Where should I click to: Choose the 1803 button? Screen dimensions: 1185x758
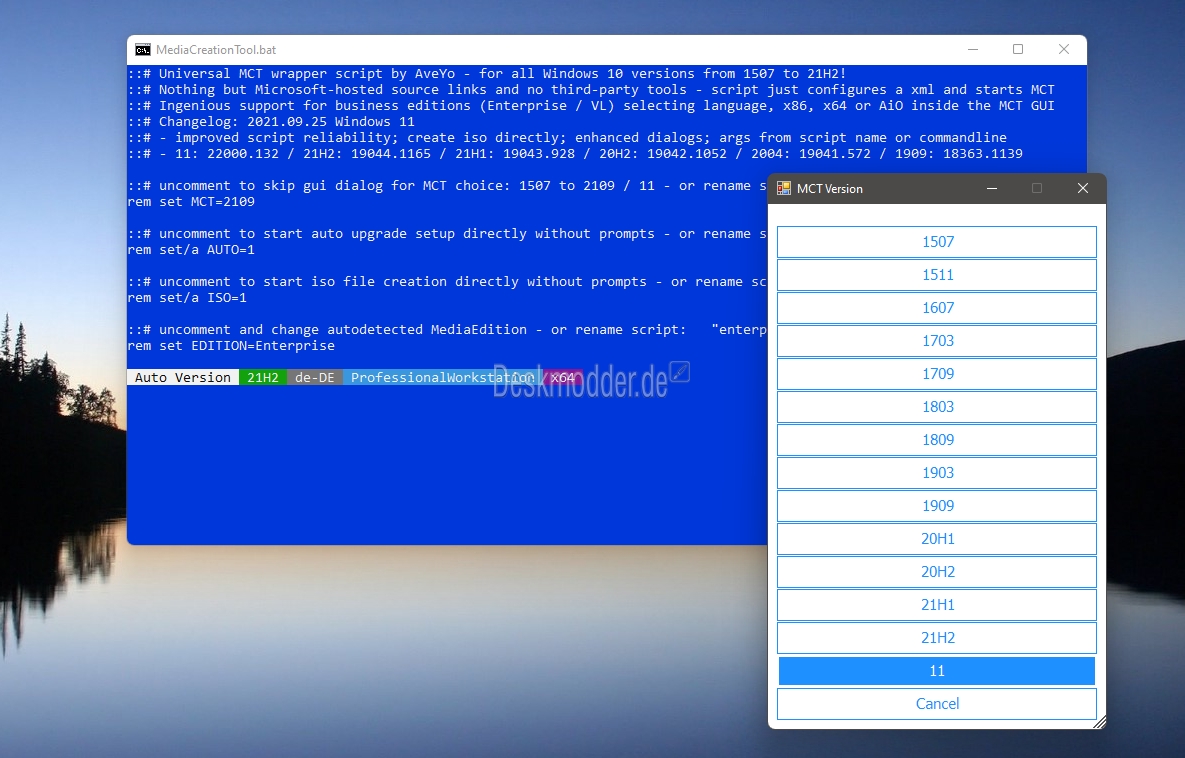pos(936,407)
